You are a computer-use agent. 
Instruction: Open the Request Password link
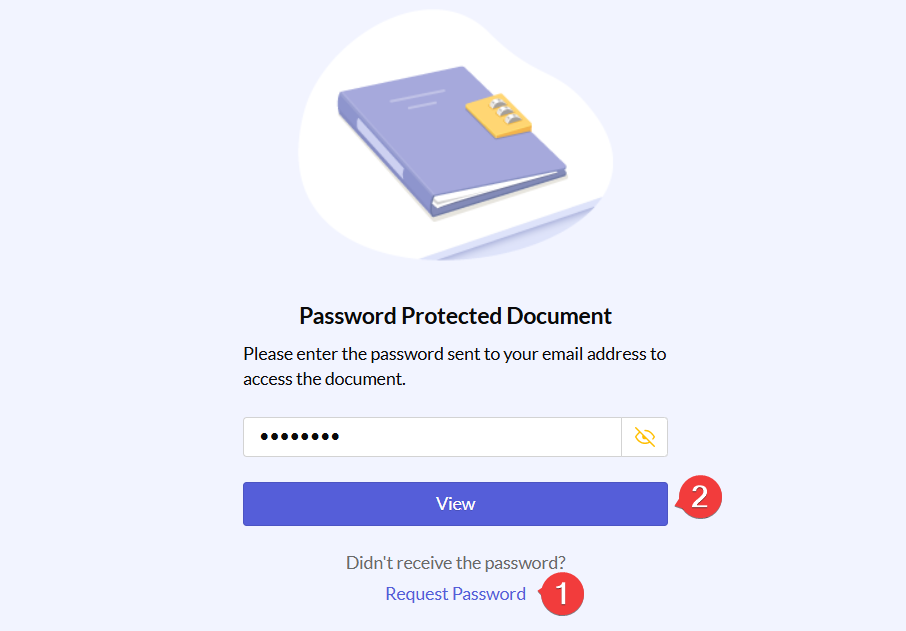[x=455, y=594]
